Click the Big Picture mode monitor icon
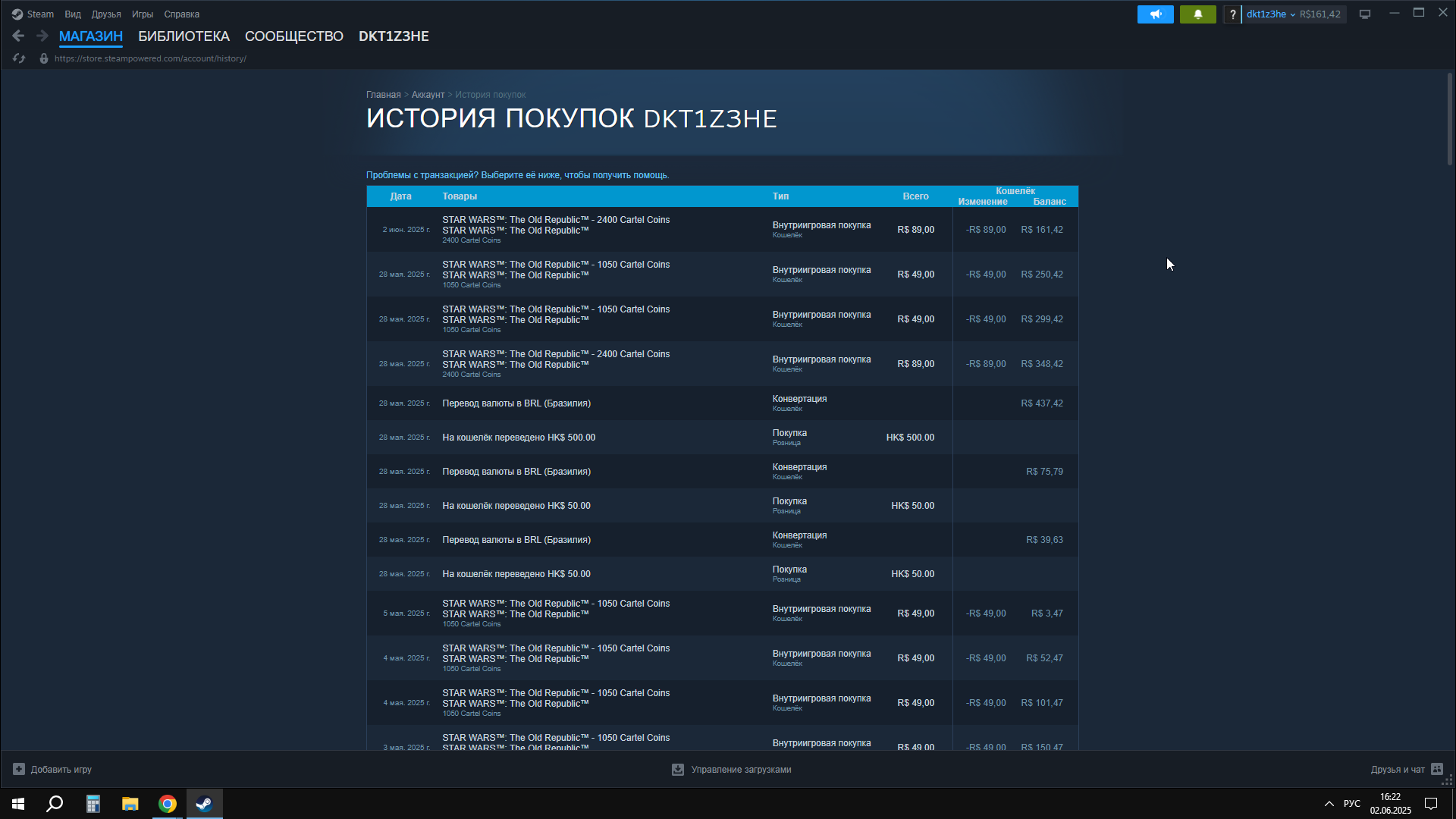 click(1365, 14)
